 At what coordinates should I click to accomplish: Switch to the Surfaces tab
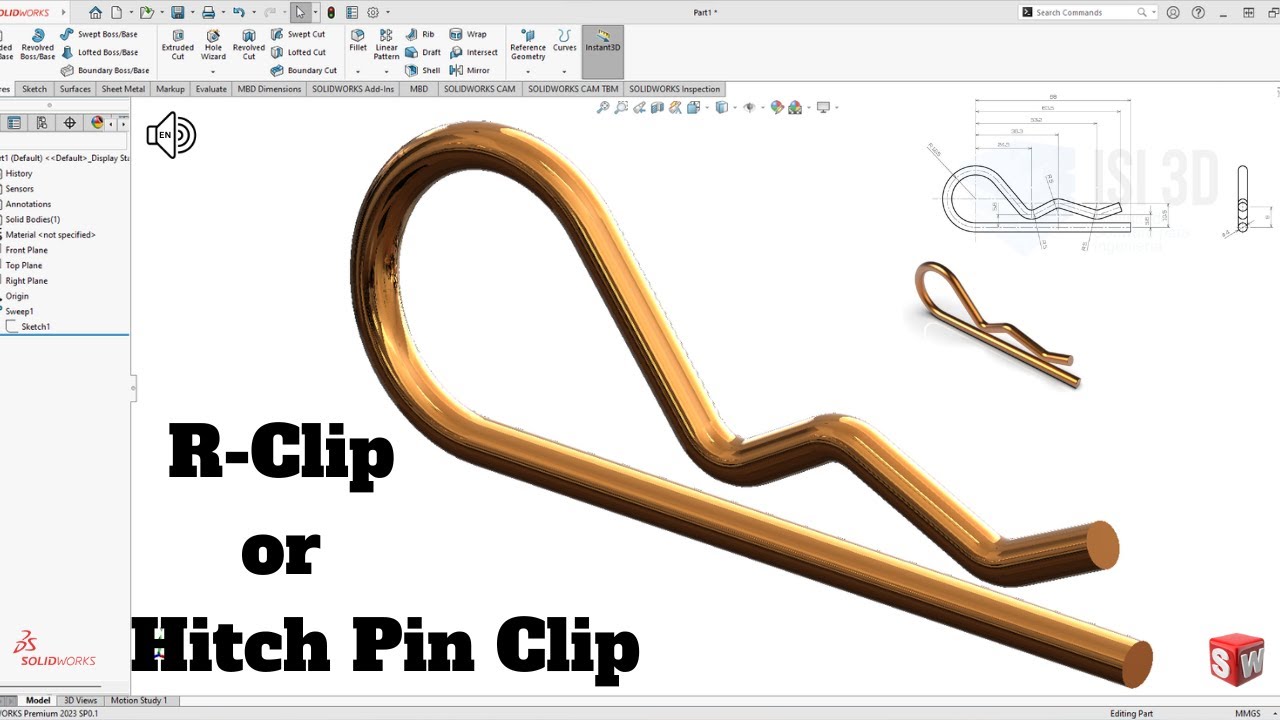75,89
